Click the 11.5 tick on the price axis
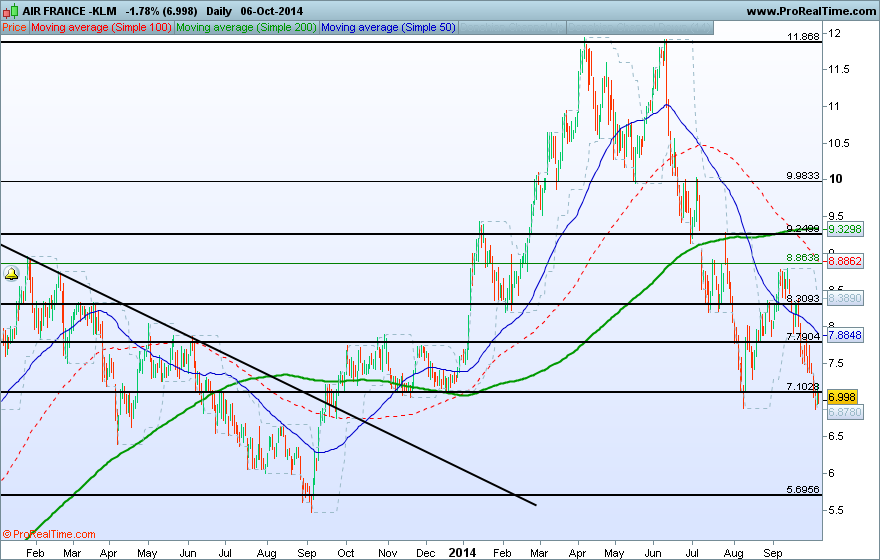Image resolution: width=880 pixels, height=560 pixels. [x=838, y=70]
